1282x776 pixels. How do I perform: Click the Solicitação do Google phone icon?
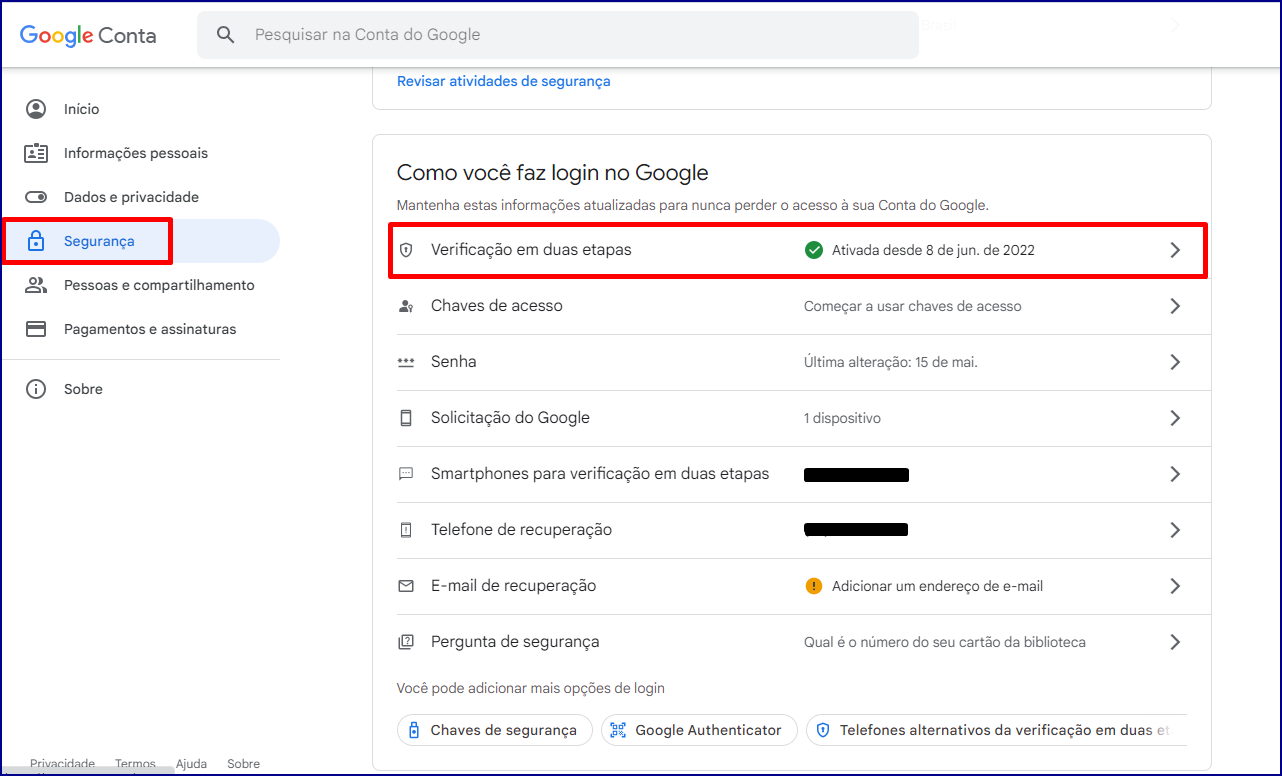(x=406, y=418)
